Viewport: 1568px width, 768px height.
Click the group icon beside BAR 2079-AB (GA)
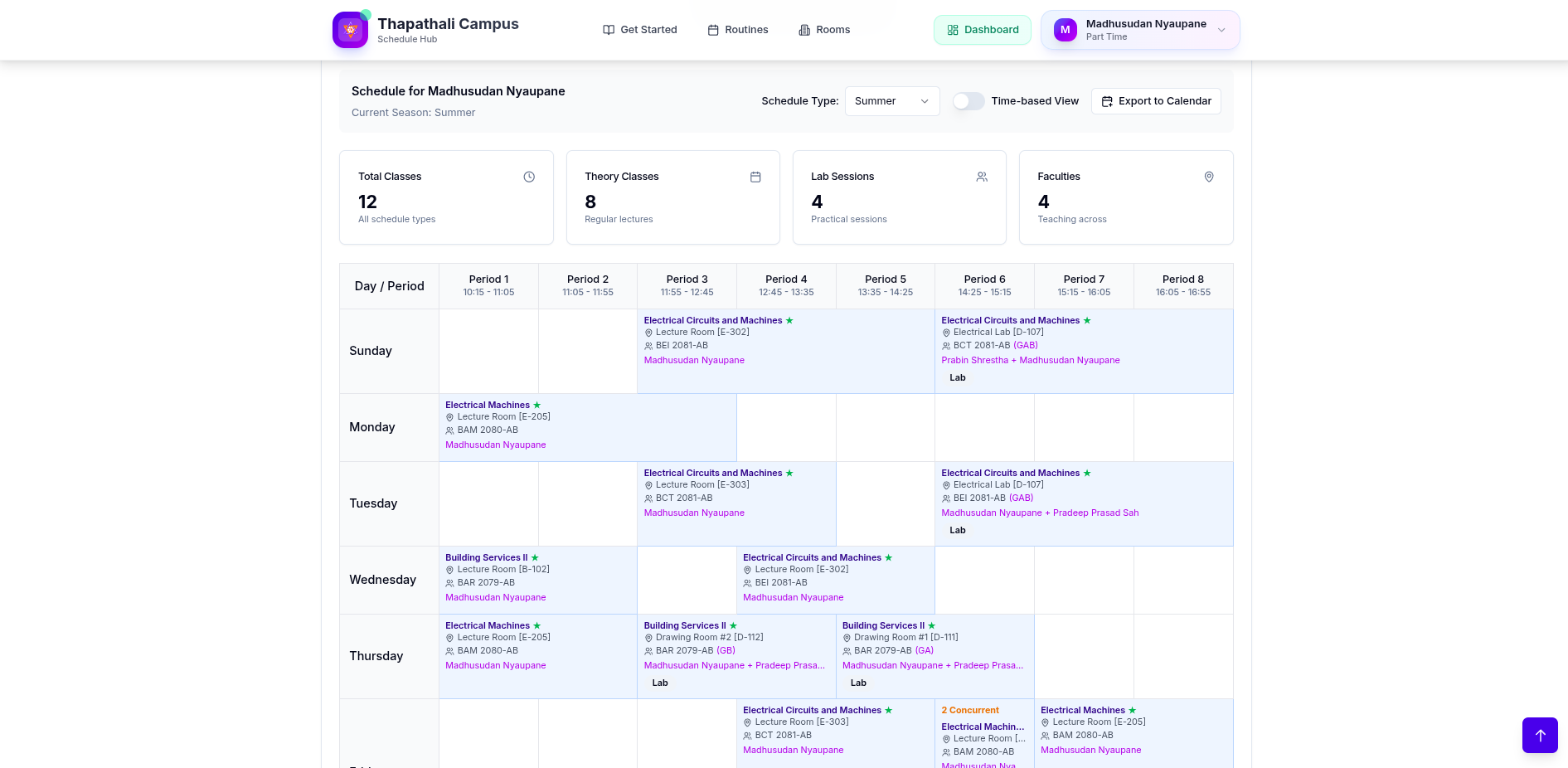pyautogui.click(x=847, y=651)
